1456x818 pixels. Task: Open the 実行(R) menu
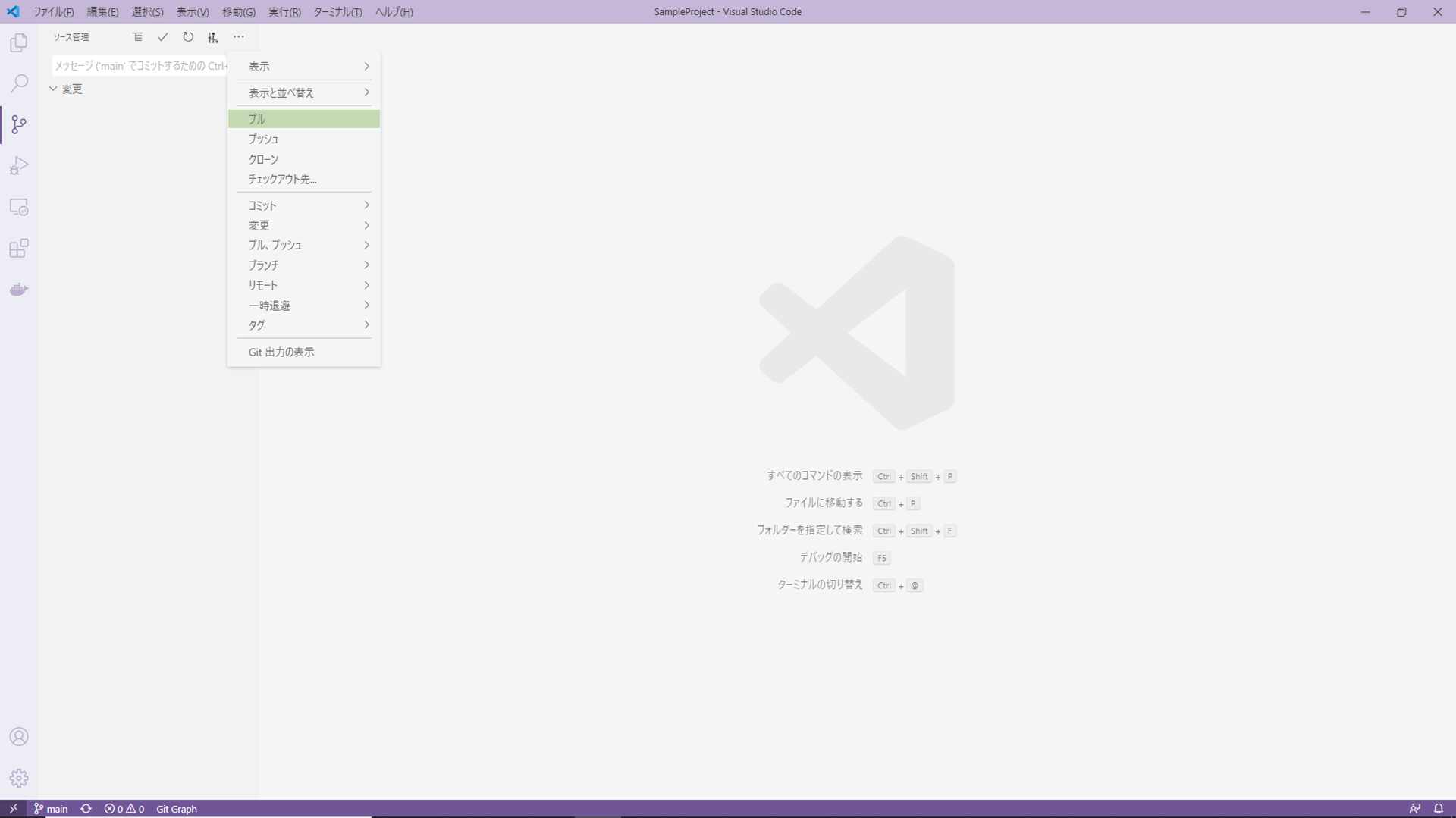point(284,12)
